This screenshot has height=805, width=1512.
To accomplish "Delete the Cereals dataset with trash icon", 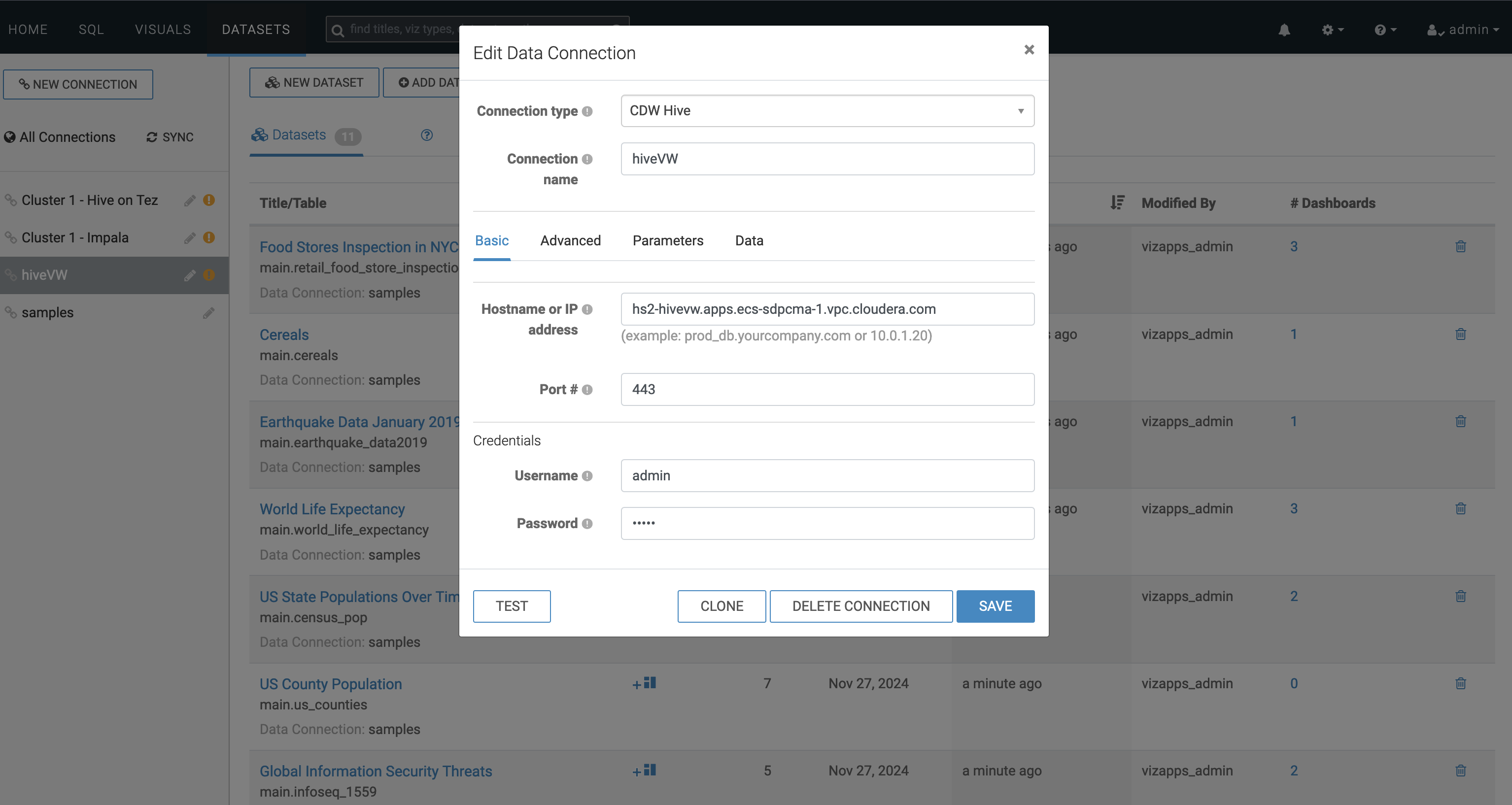I will [x=1460, y=335].
